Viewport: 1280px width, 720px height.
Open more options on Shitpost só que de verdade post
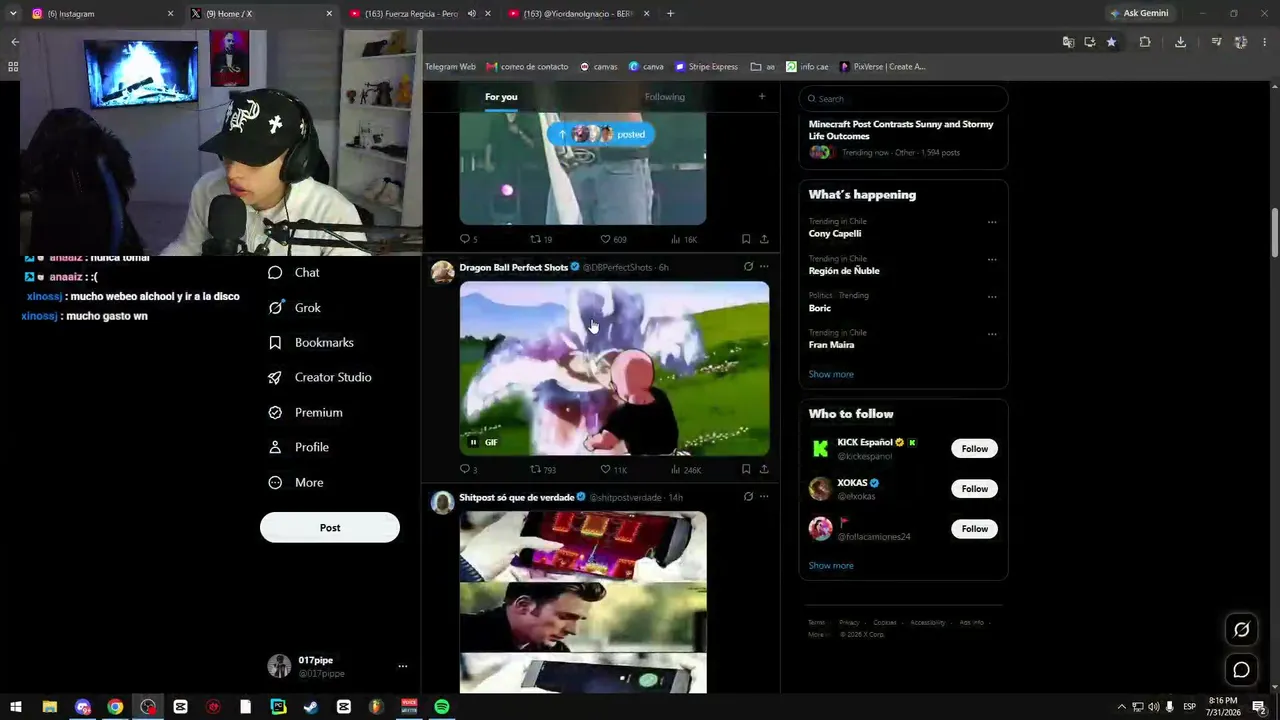(764, 497)
